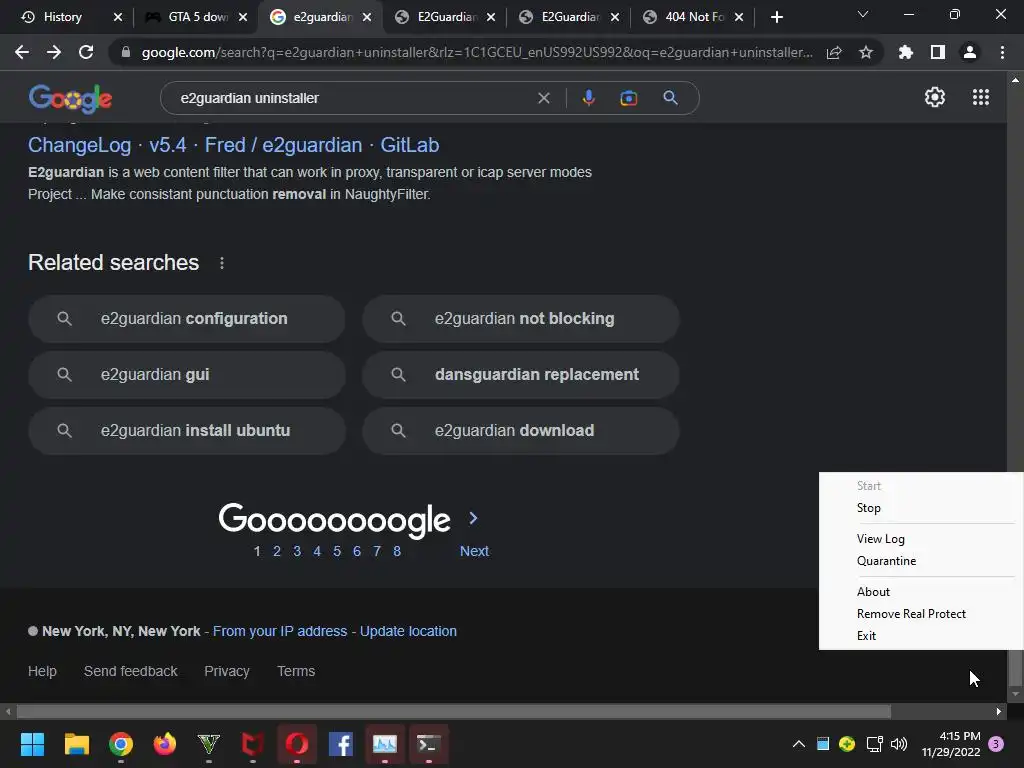Bookmark this page with the star

pos(866,52)
